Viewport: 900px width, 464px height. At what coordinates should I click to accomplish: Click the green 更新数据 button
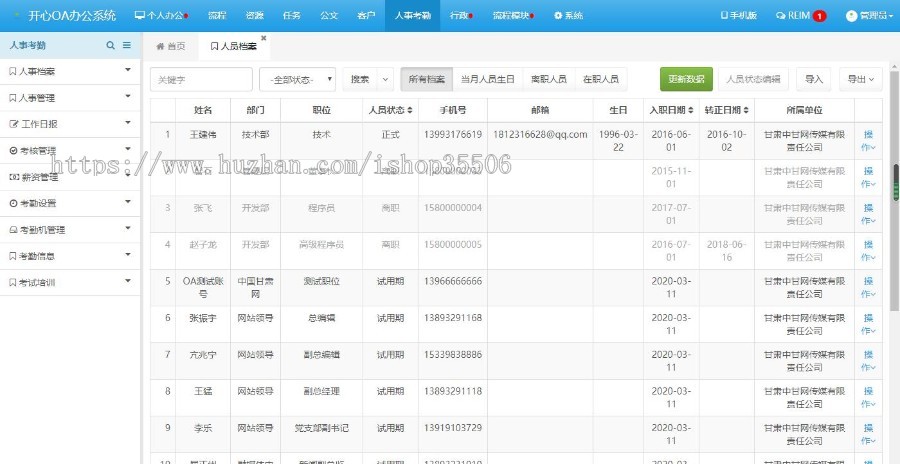[686, 79]
